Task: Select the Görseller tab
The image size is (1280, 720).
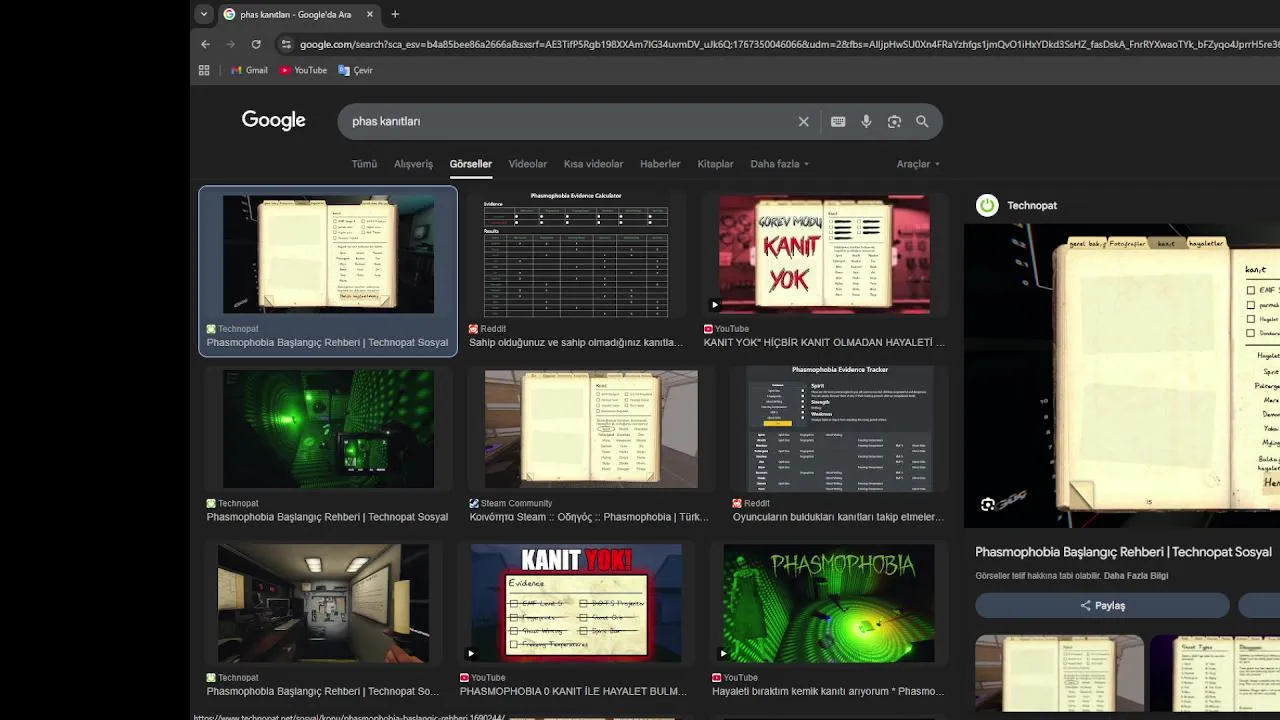Action: coord(471,164)
